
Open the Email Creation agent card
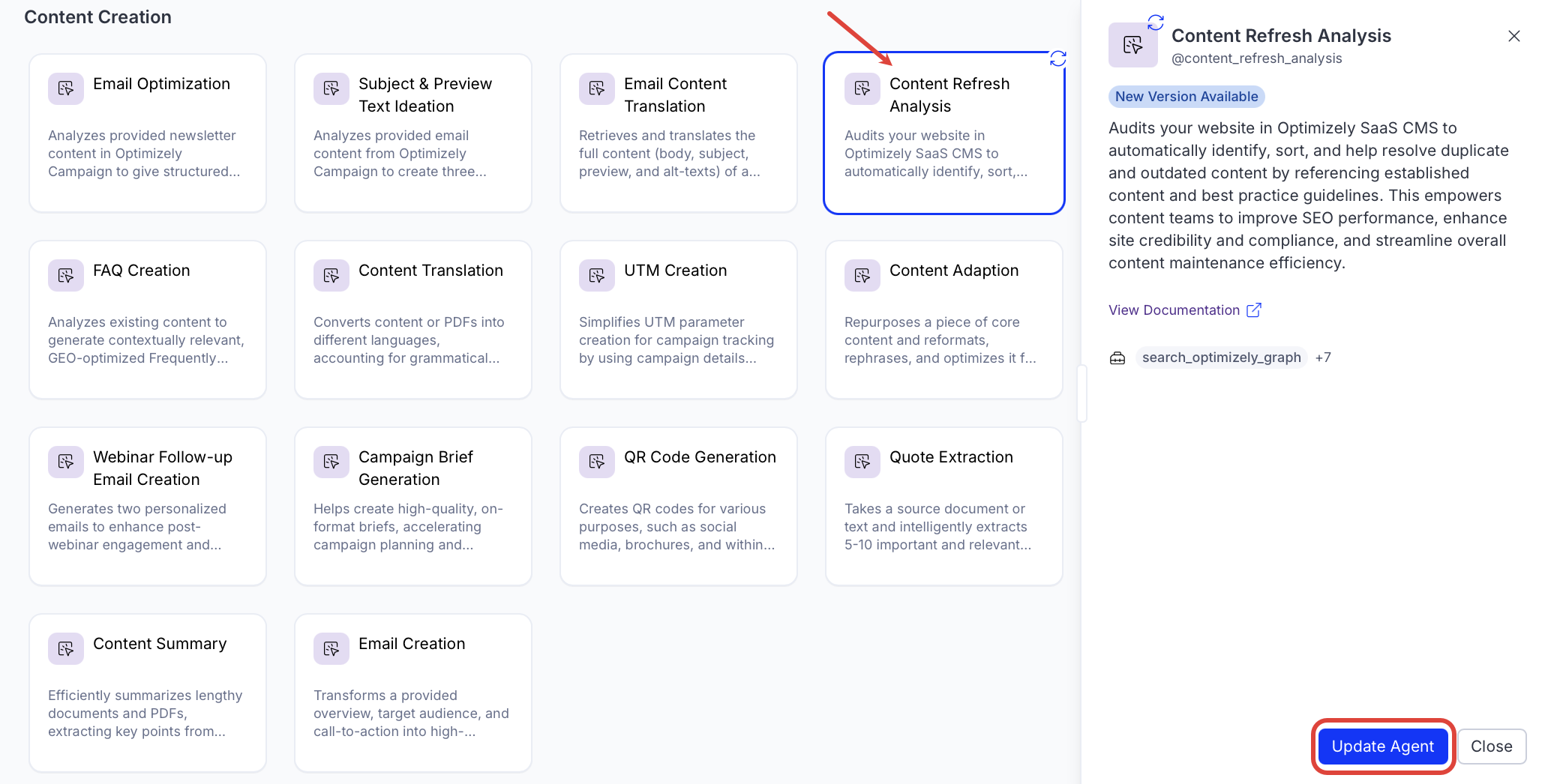(x=413, y=693)
